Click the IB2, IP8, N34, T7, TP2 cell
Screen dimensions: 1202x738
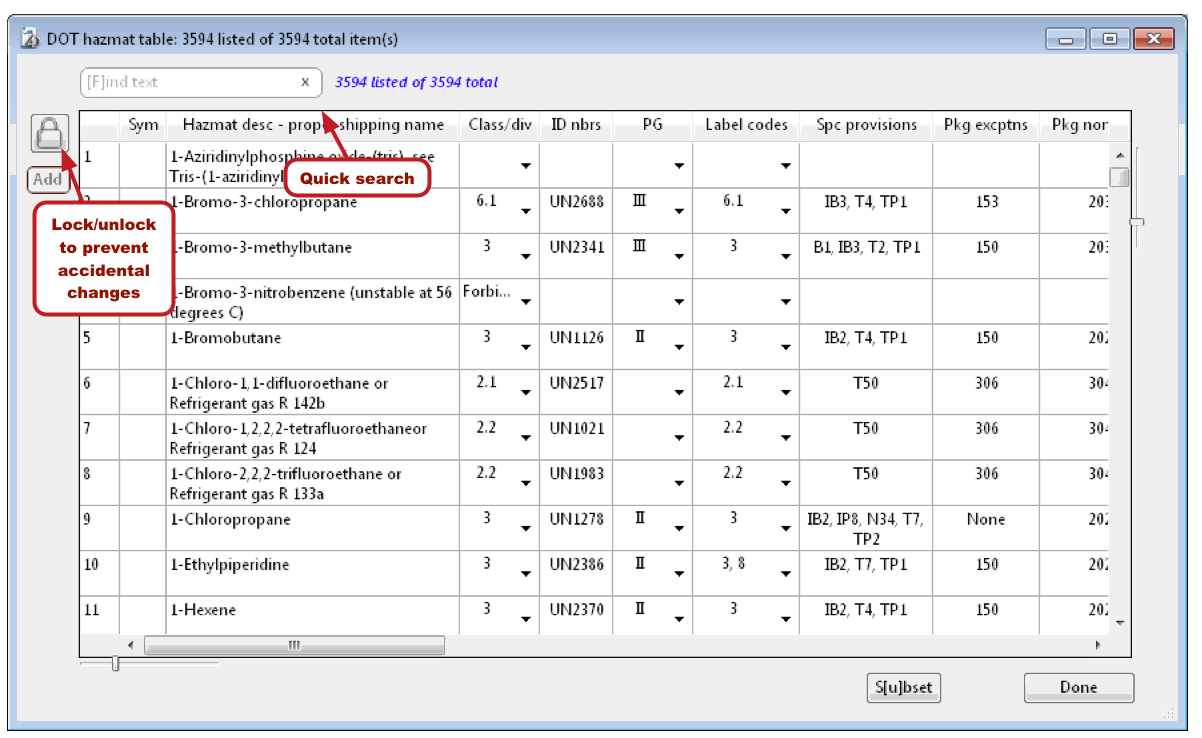866,529
